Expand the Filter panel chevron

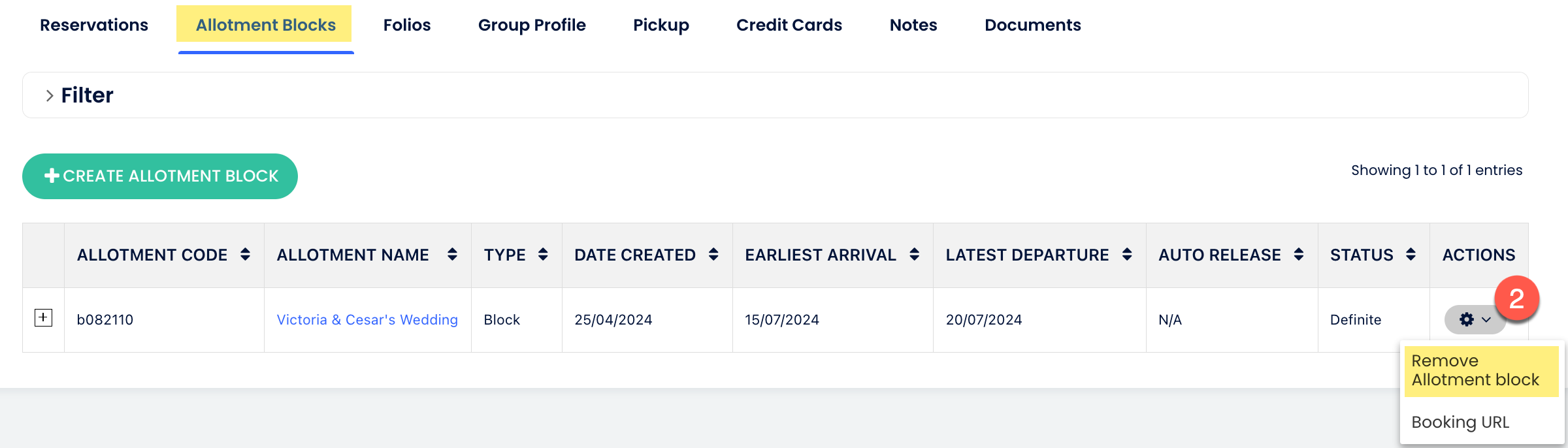(50, 95)
